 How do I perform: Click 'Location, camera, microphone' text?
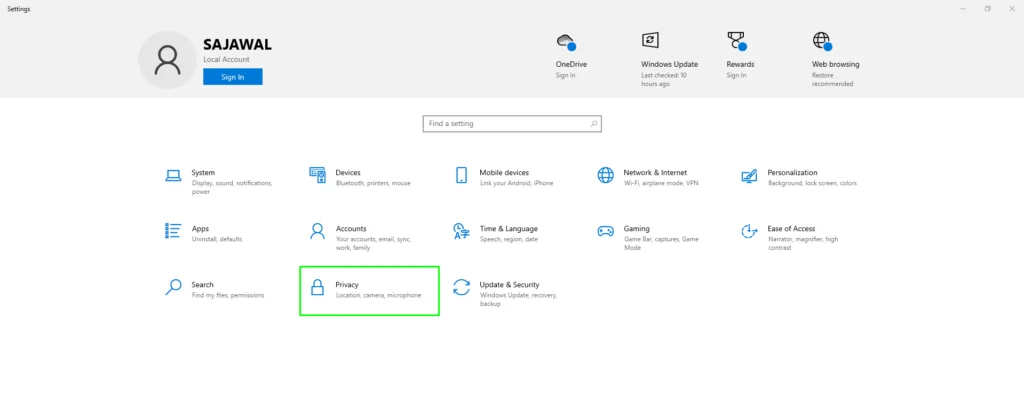click(379, 295)
